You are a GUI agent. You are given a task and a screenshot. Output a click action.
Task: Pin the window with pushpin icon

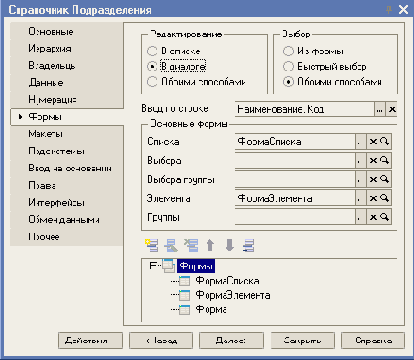pyautogui.click(x=389, y=10)
